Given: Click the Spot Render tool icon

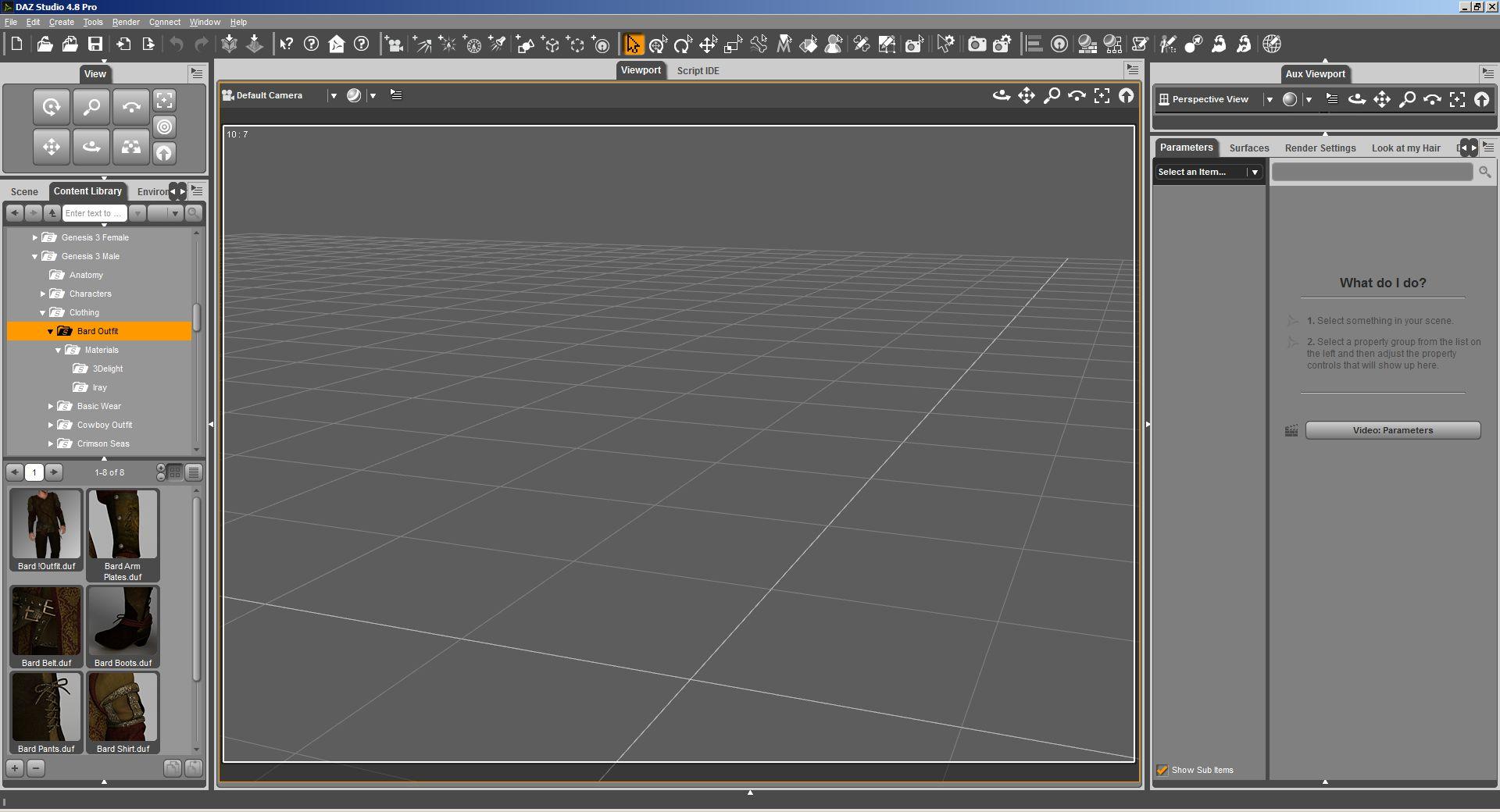Looking at the screenshot, I should coord(914,45).
